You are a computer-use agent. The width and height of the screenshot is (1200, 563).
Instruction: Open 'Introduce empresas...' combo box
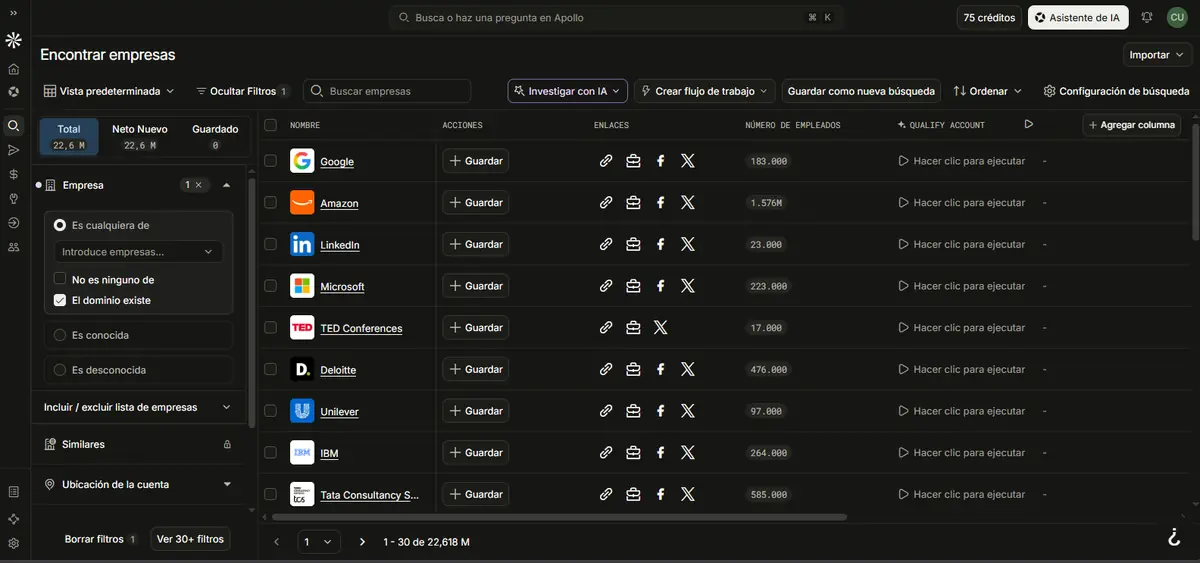coord(138,252)
